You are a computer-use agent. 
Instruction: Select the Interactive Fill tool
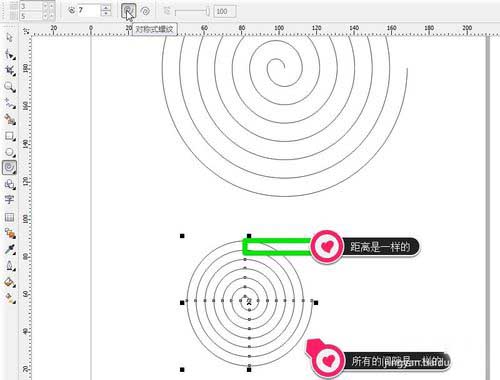(x=9, y=298)
